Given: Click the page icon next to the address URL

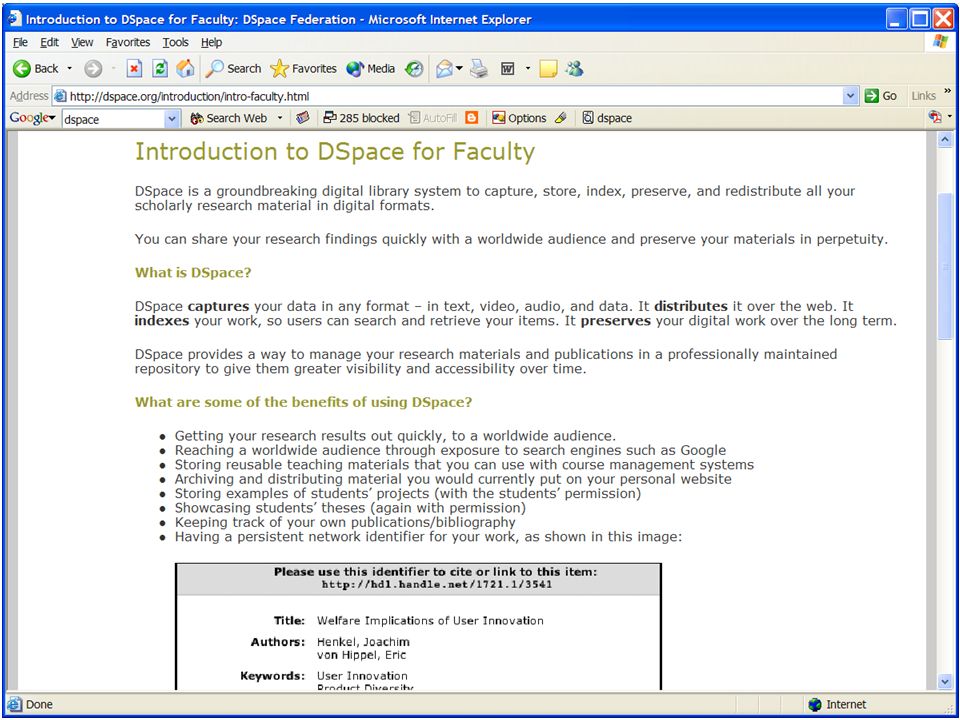Looking at the screenshot, I should tap(59, 96).
